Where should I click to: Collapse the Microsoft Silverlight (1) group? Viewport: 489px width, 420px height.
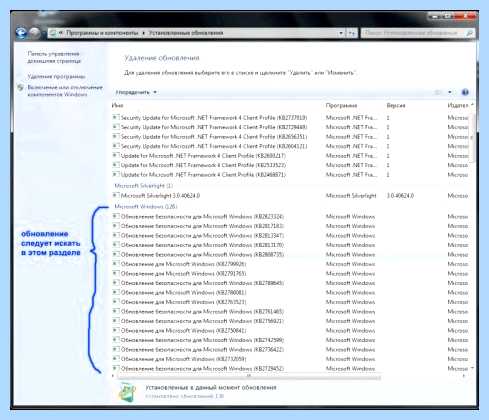point(143,186)
